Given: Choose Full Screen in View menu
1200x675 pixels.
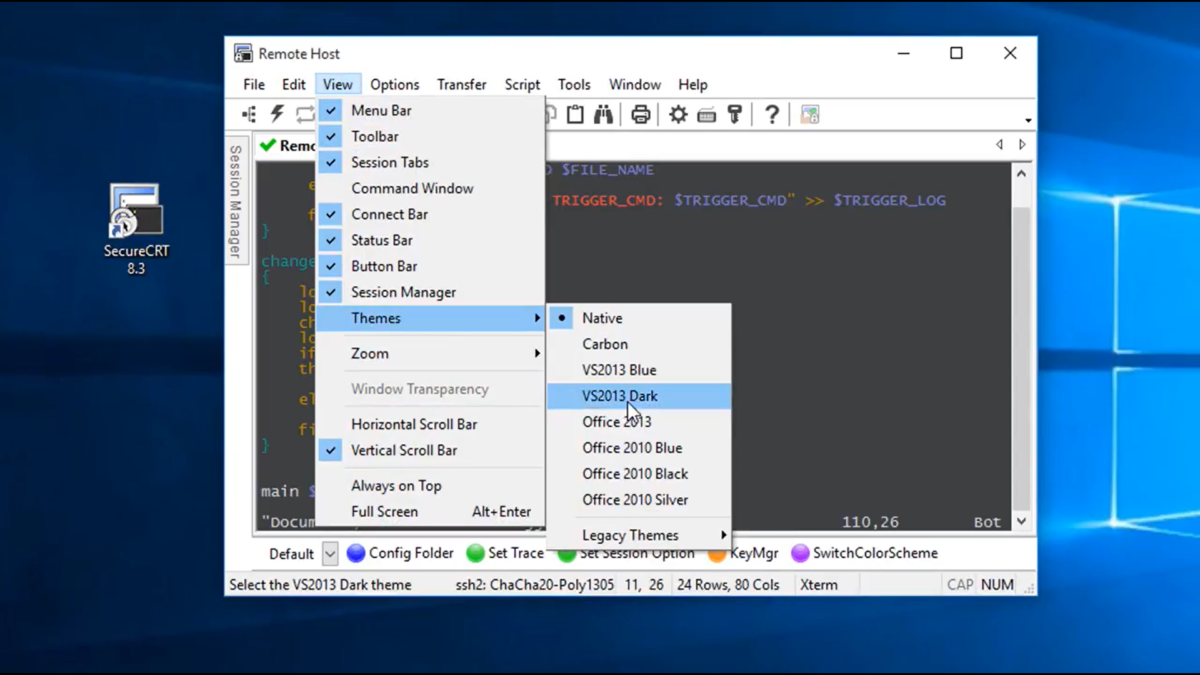Looking at the screenshot, I should coord(431,511).
